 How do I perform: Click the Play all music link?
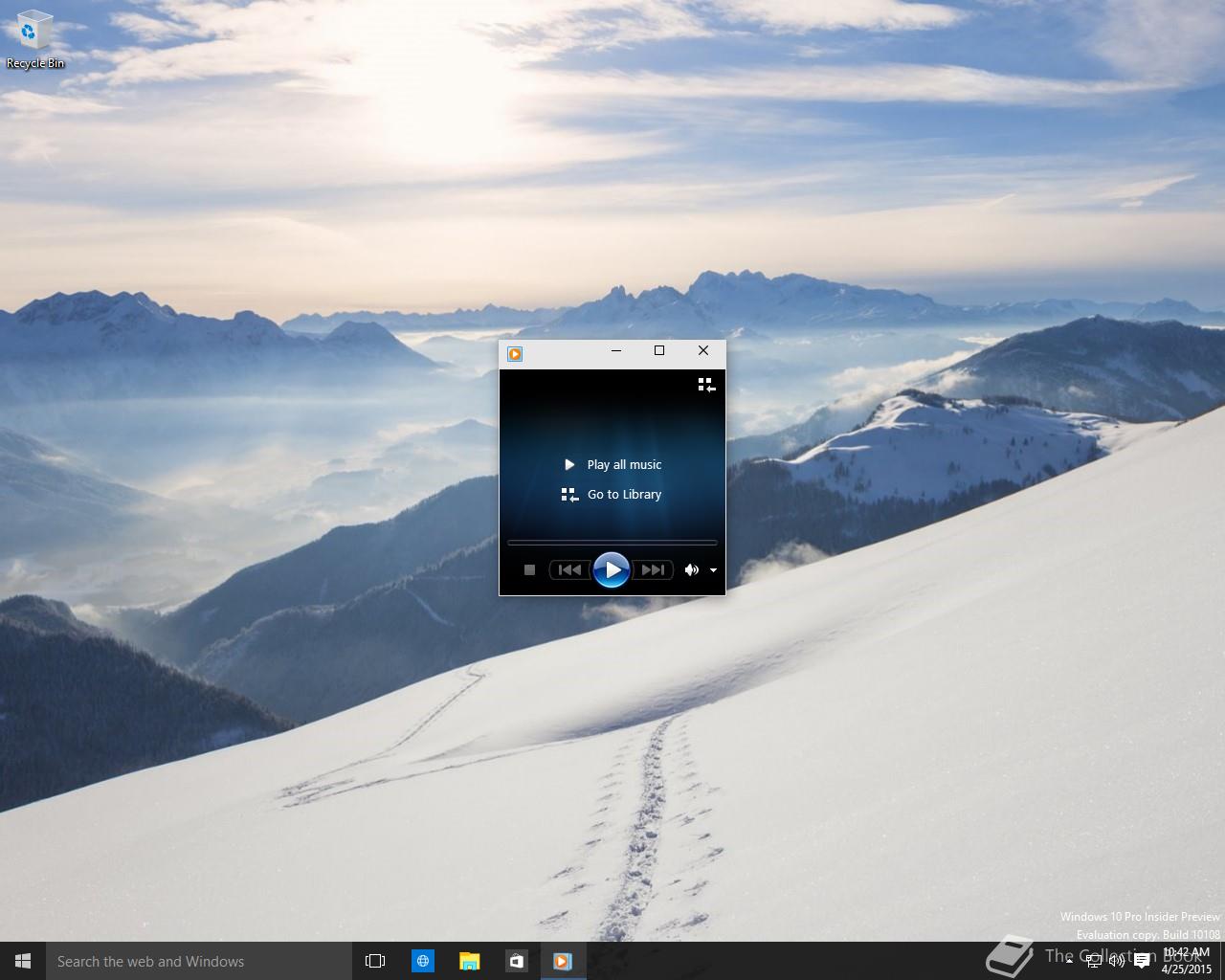click(612, 464)
